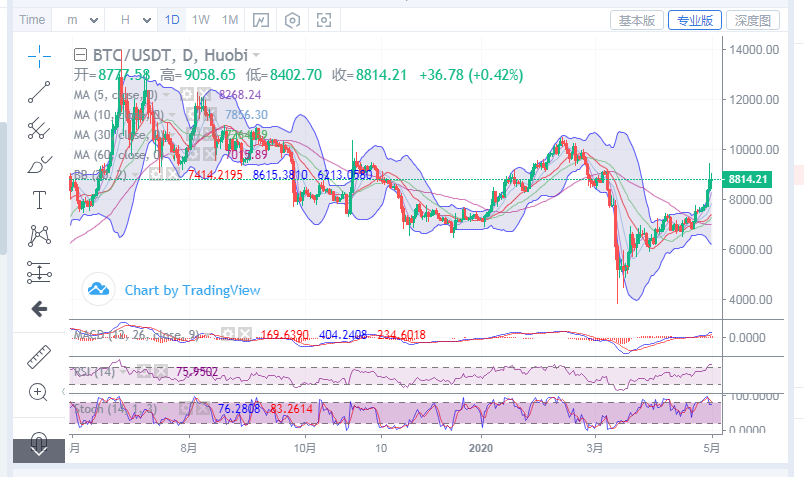Switch to 基本版 basic view
The image size is (804, 477).
(x=637, y=20)
